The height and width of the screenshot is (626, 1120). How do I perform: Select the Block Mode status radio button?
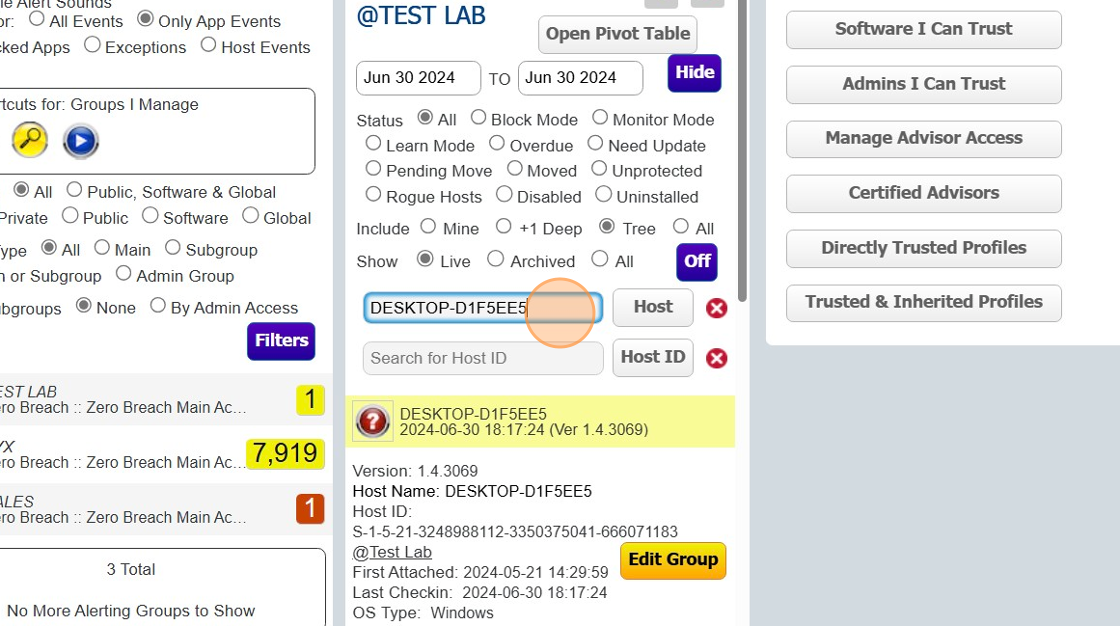tap(479, 118)
